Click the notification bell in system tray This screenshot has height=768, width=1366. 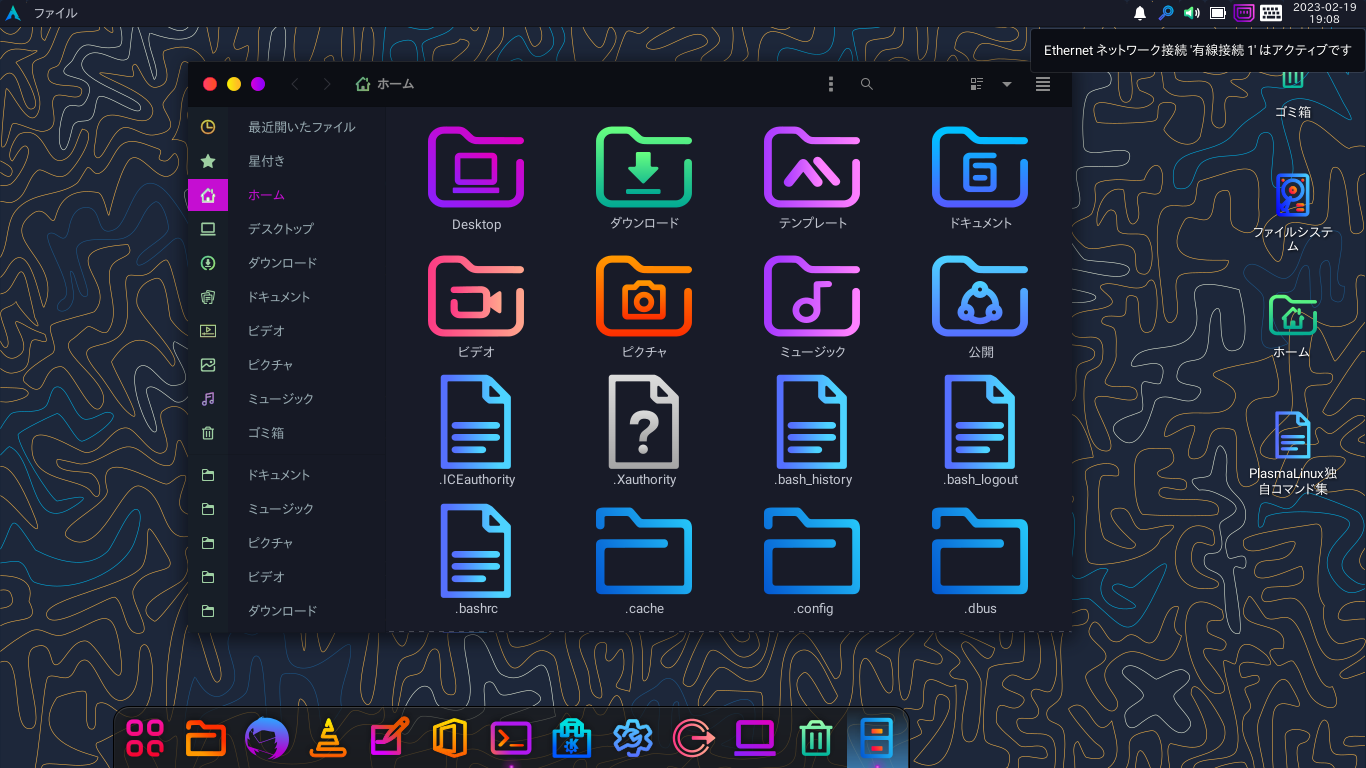click(x=1140, y=13)
